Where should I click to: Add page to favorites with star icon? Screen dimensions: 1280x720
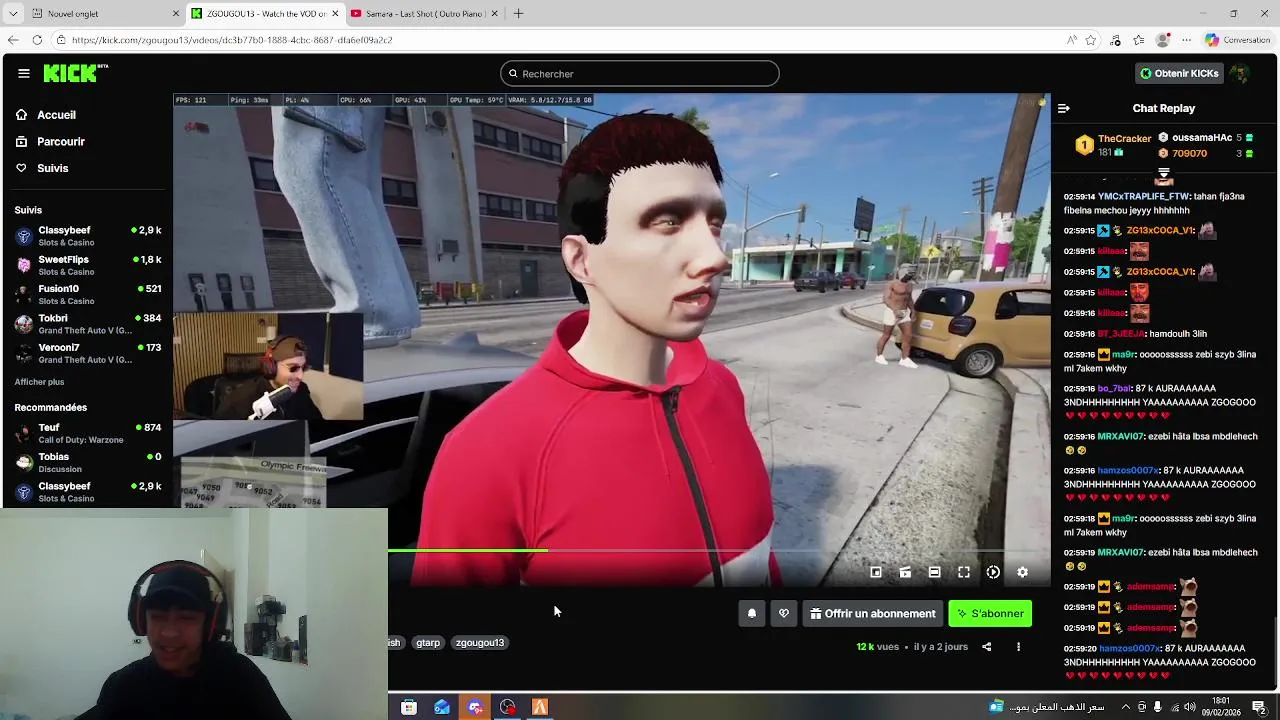pos(1091,40)
